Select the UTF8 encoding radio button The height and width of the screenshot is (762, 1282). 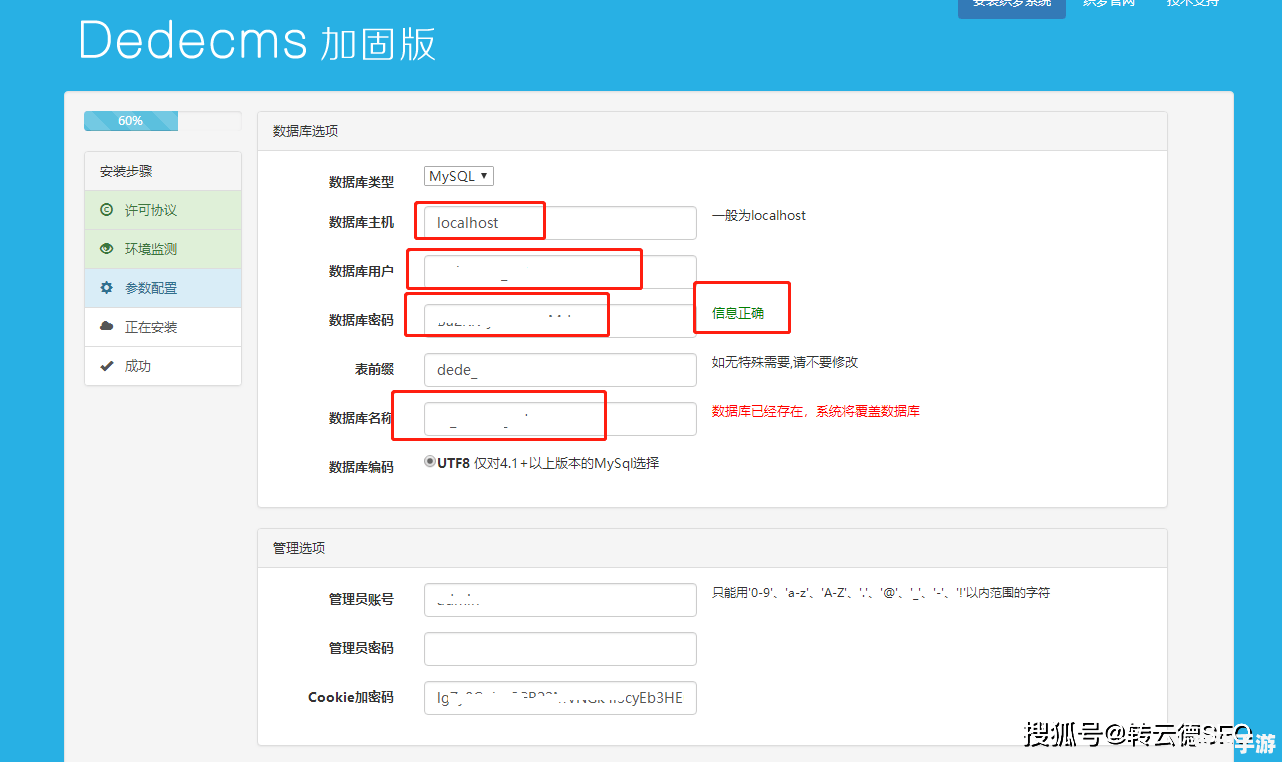(x=430, y=462)
